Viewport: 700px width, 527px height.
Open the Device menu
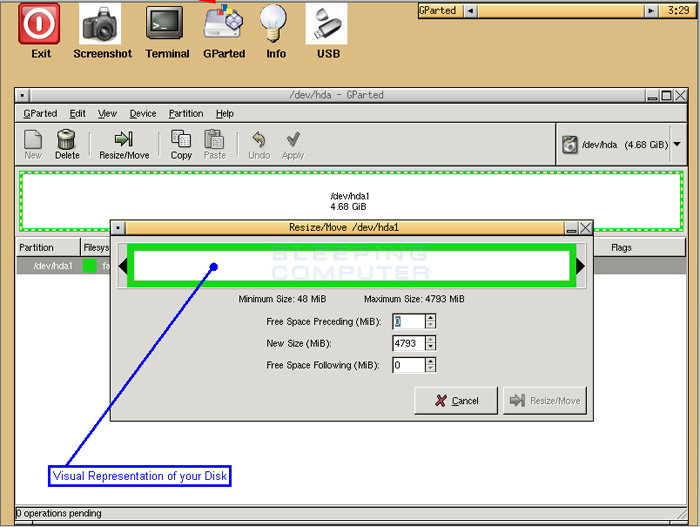click(143, 113)
